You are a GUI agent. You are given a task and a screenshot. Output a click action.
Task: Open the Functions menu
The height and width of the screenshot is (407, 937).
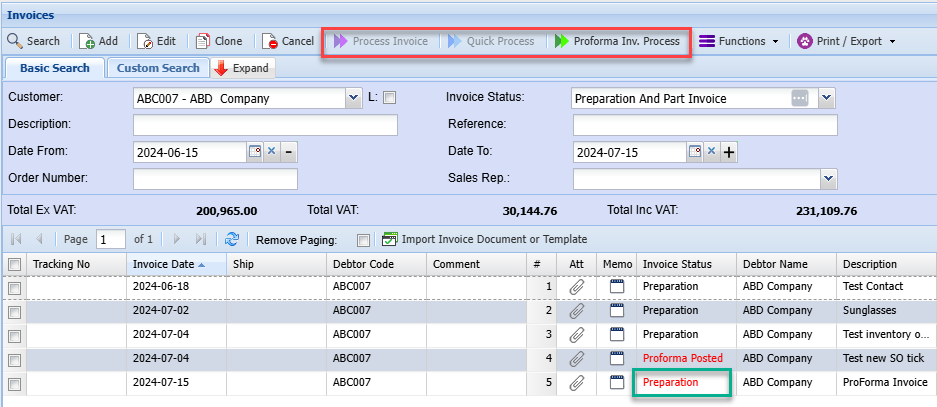click(x=739, y=41)
